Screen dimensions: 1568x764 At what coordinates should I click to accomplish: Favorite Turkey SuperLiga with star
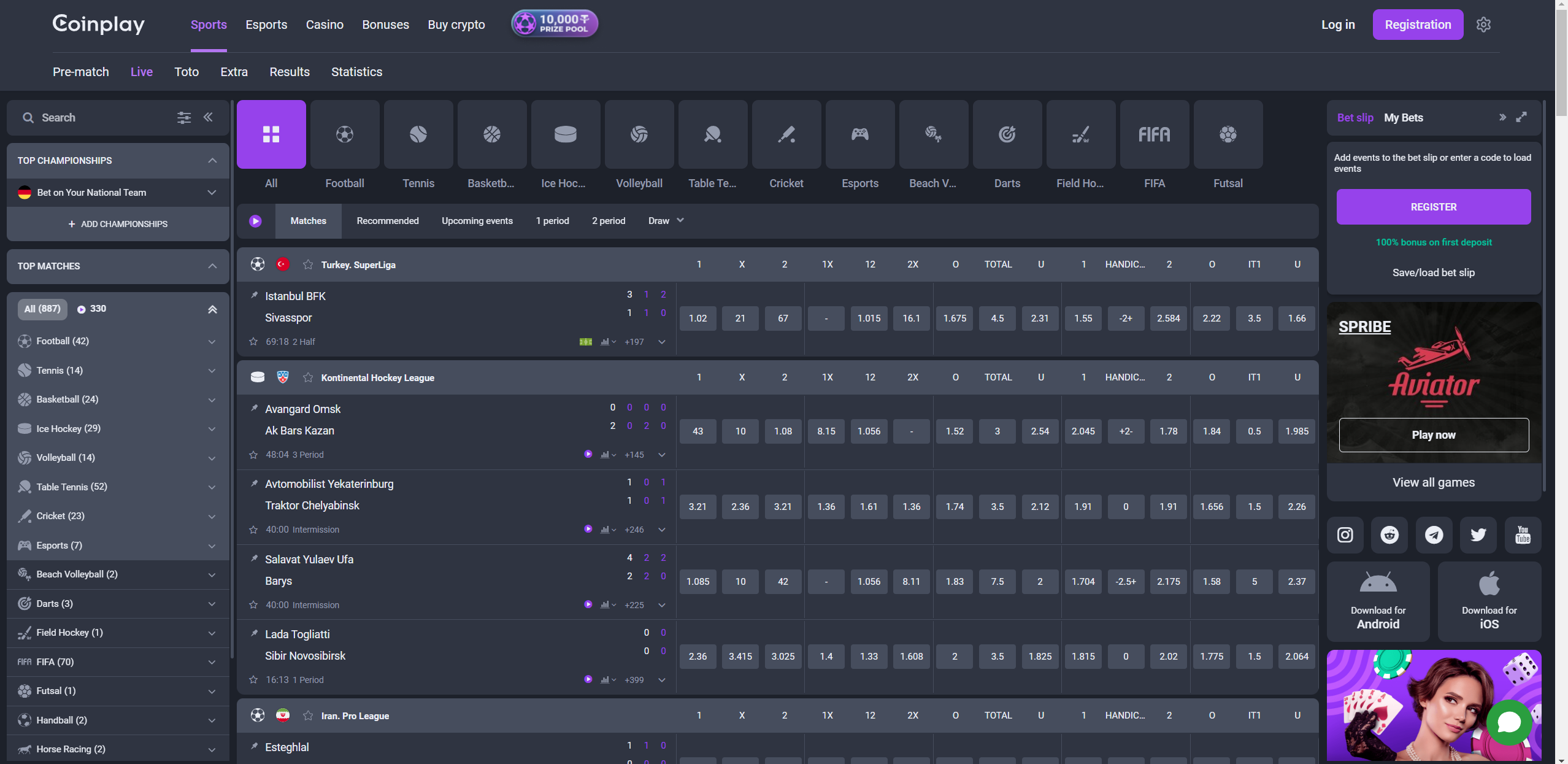click(308, 264)
